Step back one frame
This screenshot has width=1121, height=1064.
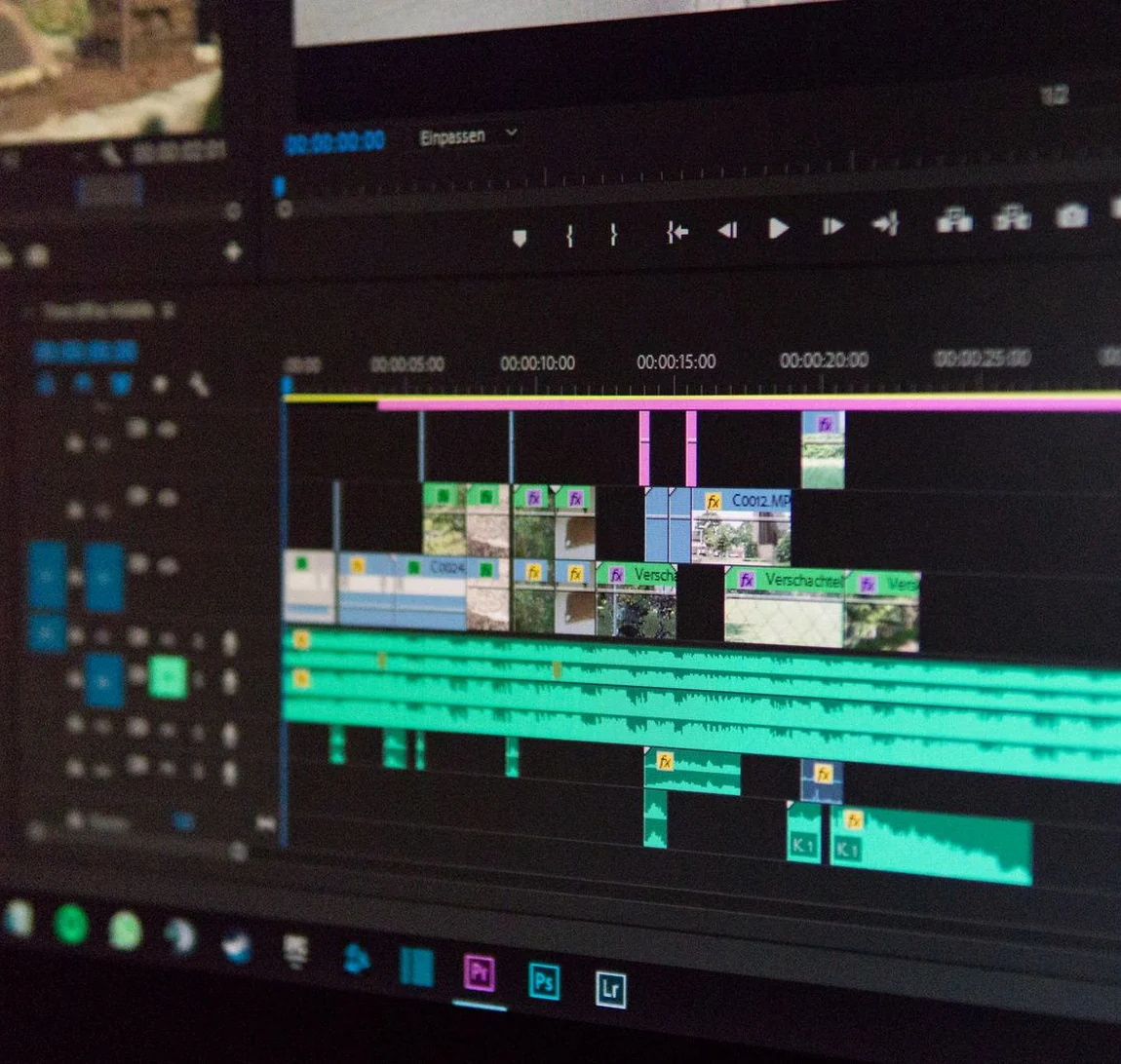pyautogui.click(x=727, y=230)
